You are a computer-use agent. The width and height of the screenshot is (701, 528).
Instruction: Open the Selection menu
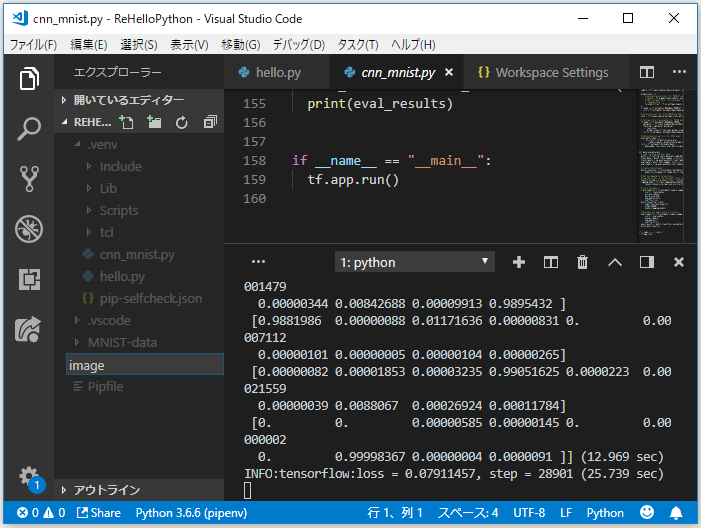(x=139, y=44)
